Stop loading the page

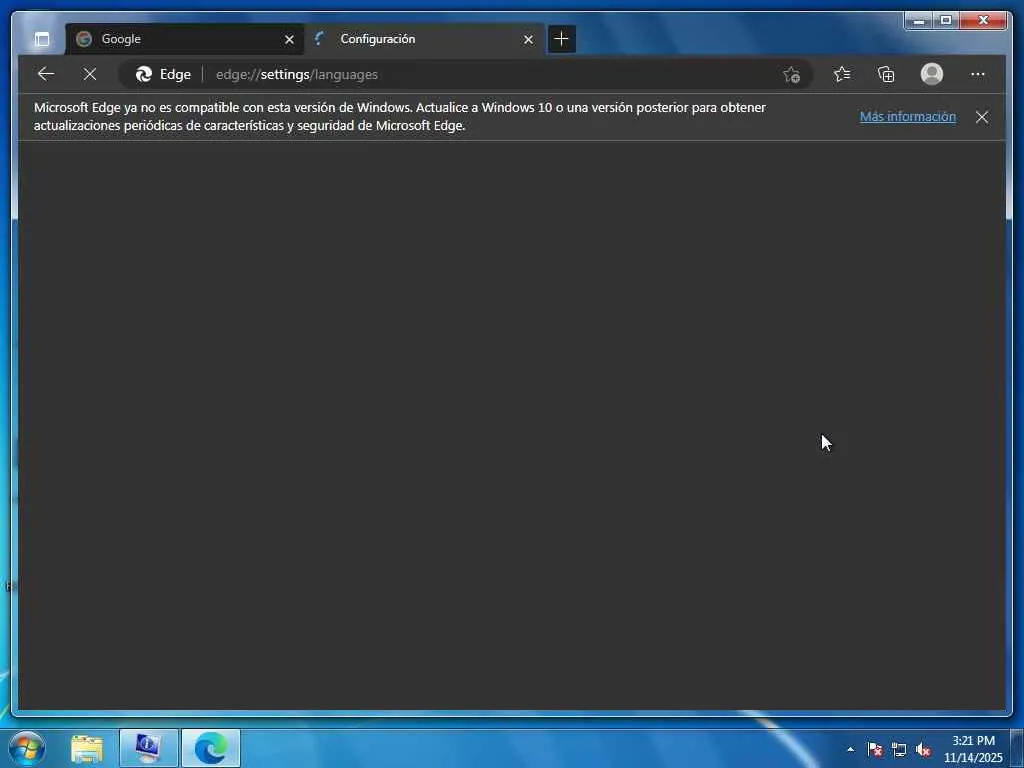click(90, 74)
